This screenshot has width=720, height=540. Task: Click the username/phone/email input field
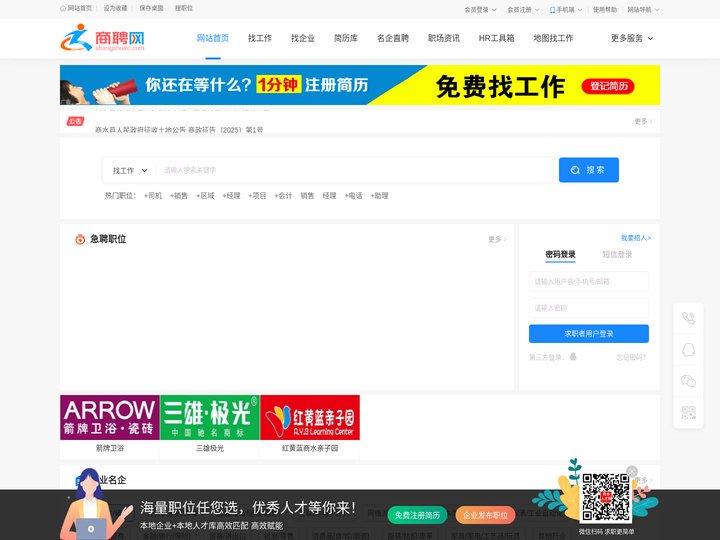589,281
